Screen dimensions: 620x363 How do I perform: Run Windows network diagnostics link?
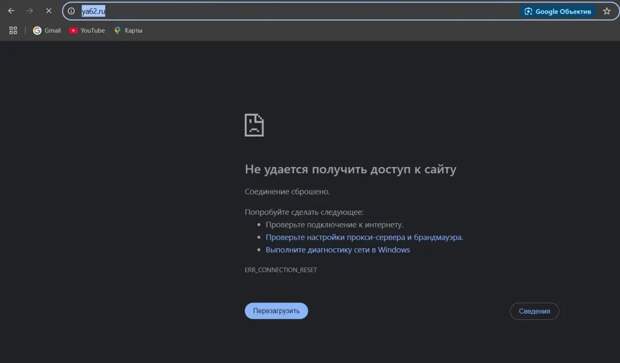338,250
